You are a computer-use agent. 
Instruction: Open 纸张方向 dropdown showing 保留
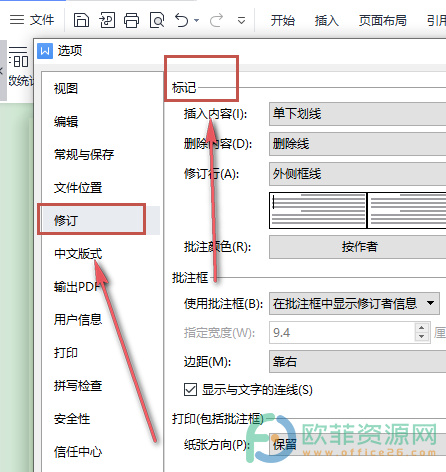357,445
